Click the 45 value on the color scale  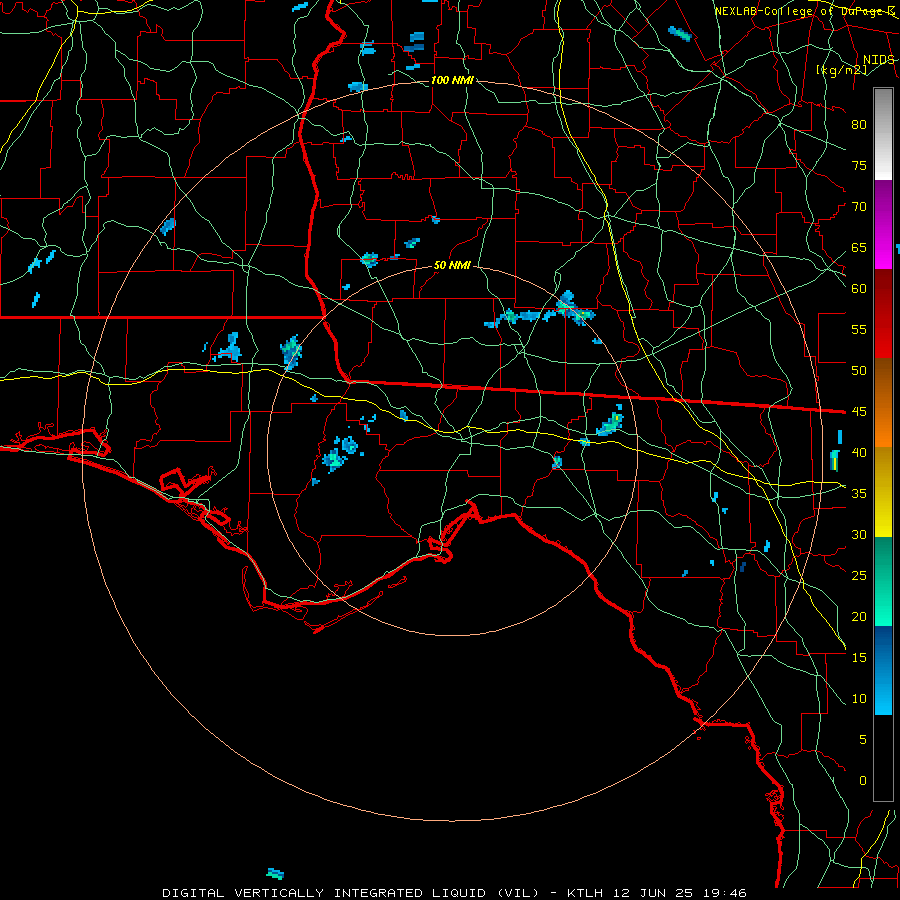[859, 412]
